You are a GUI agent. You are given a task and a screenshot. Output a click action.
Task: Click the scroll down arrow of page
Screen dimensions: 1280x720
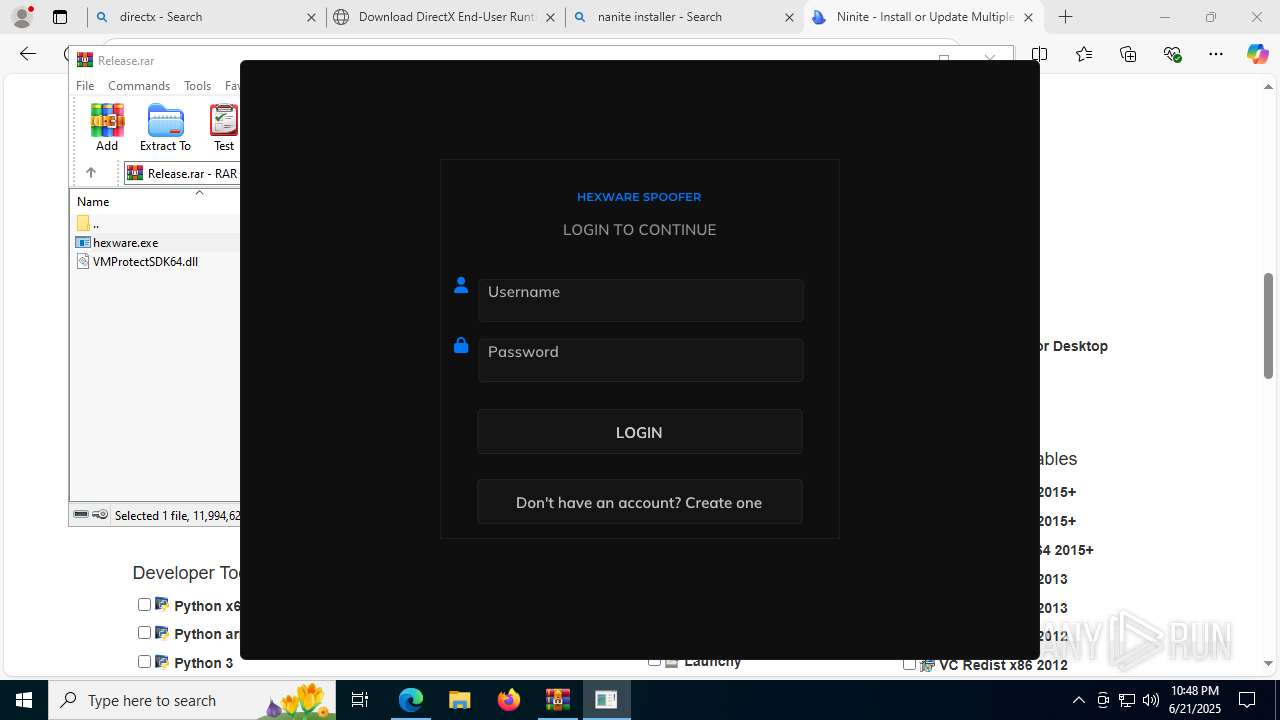pos(1268,662)
